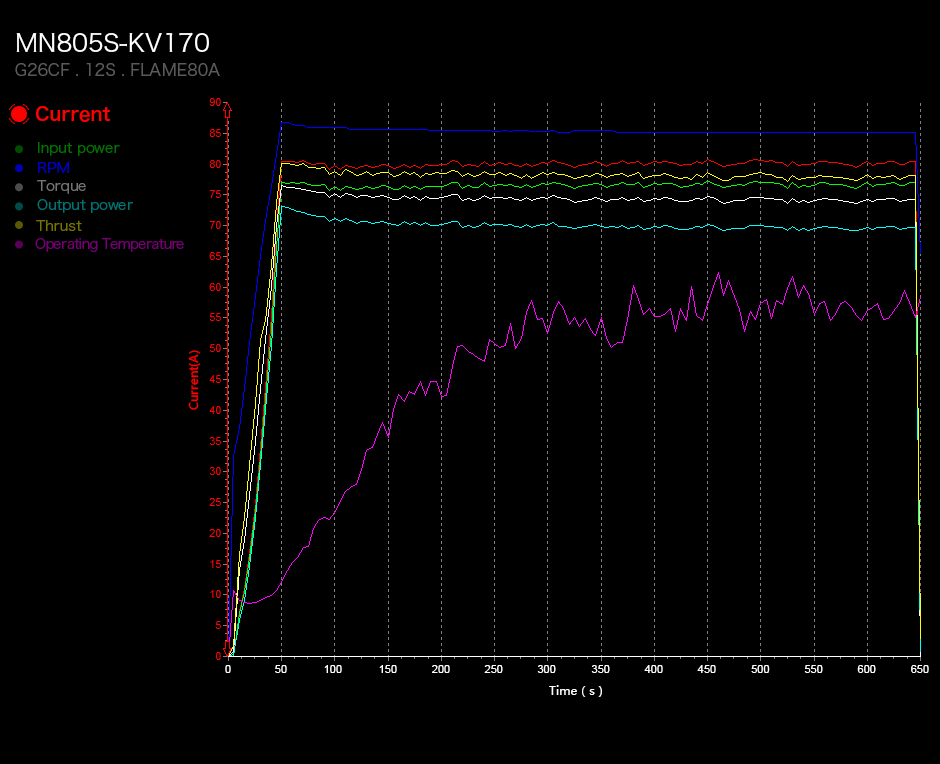Select the Current legend label

[x=73, y=114]
